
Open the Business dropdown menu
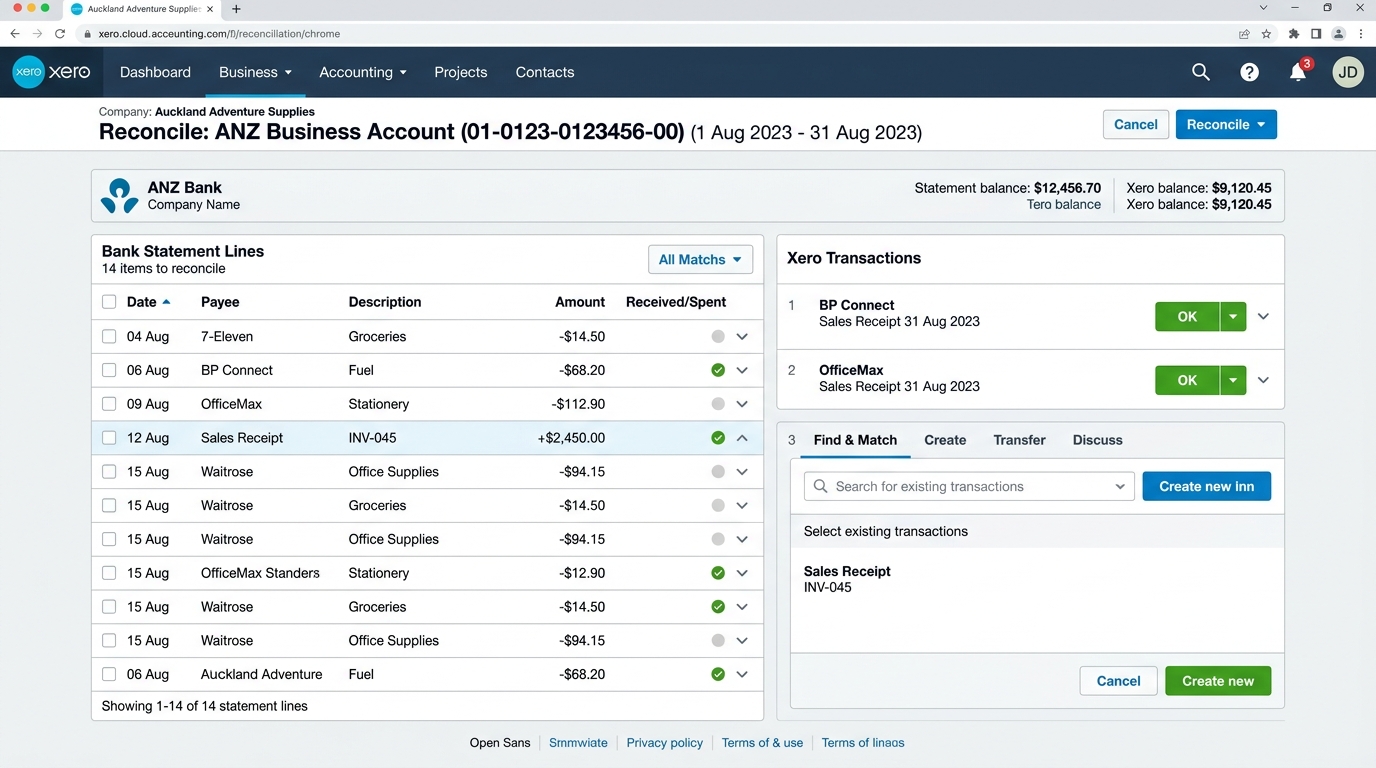point(255,72)
